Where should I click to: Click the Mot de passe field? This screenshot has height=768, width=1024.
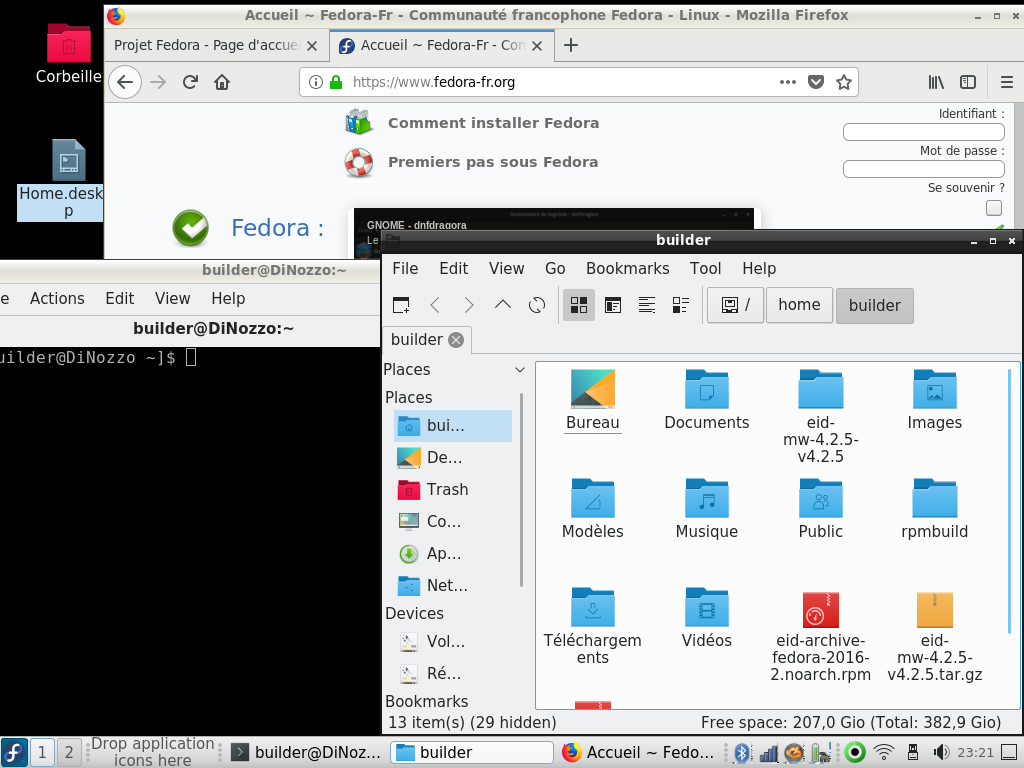[923, 169]
